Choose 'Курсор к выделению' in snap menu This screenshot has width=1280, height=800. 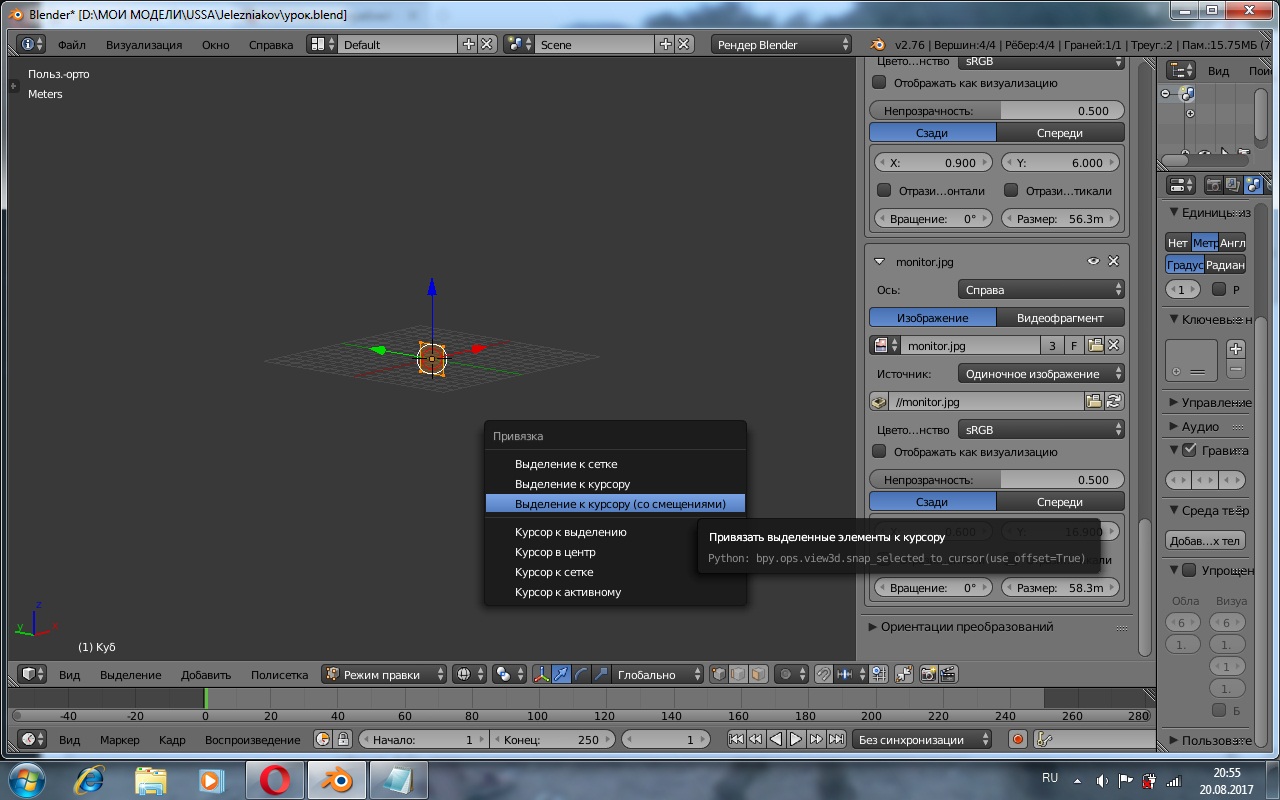(x=570, y=532)
